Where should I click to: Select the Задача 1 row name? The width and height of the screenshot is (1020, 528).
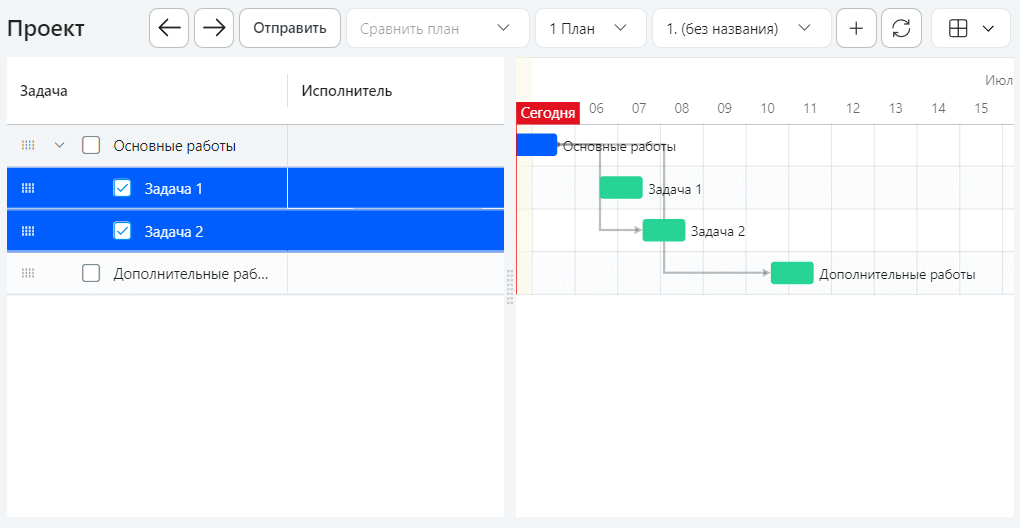click(173, 189)
